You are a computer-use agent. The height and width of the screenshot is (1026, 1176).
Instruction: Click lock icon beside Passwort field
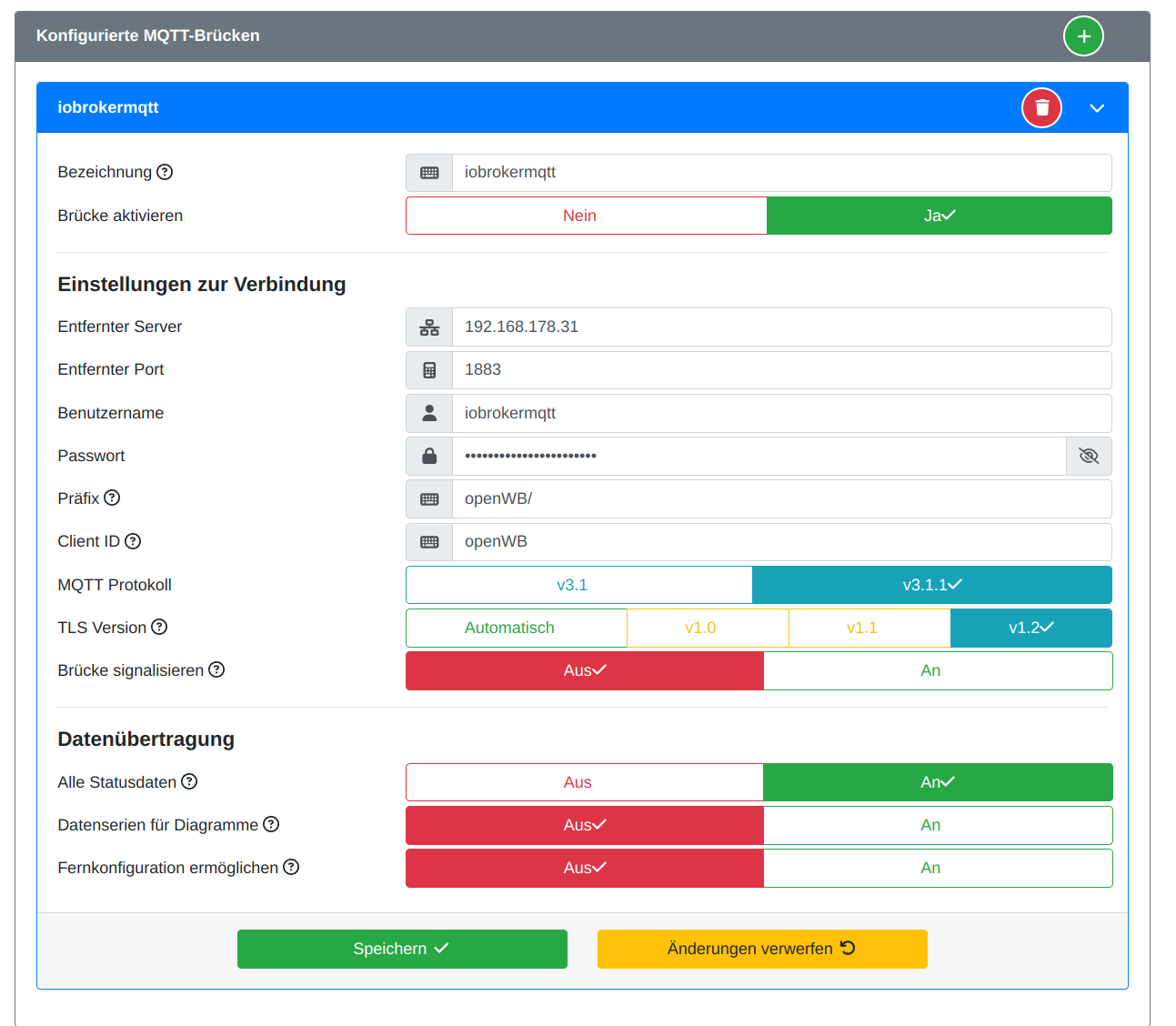[x=429, y=456]
